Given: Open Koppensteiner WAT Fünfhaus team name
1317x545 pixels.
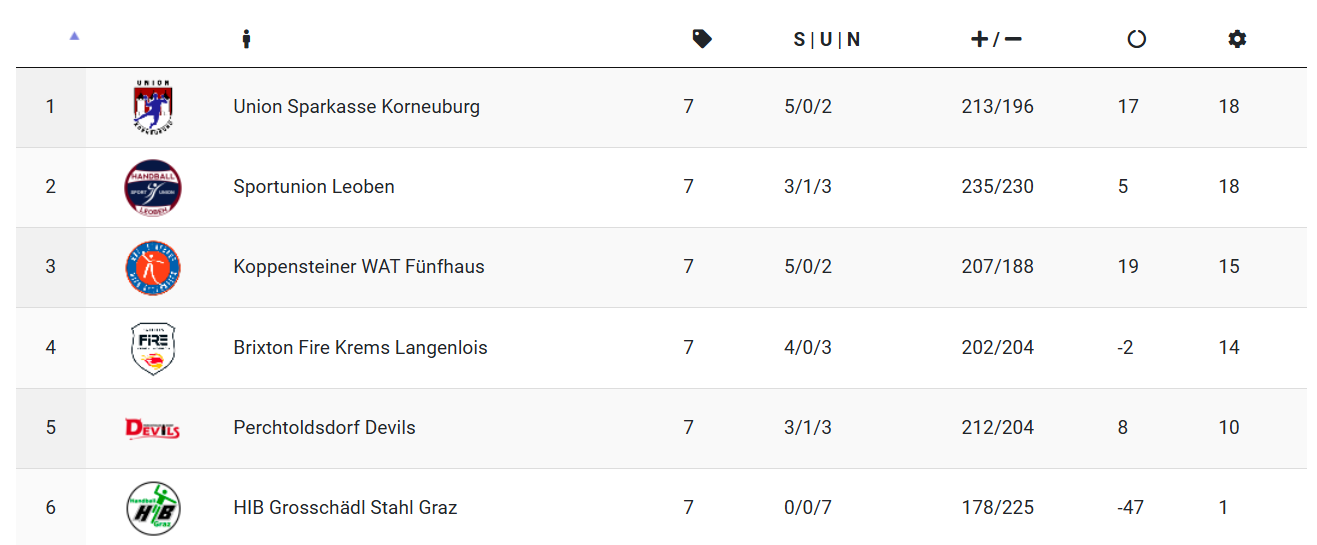Looking at the screenshot, I should coord(359,266).
